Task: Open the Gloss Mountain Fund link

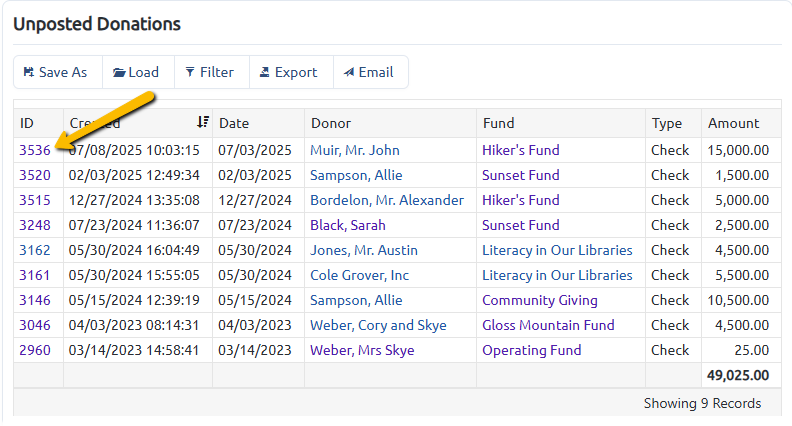Action: [548, 325]
